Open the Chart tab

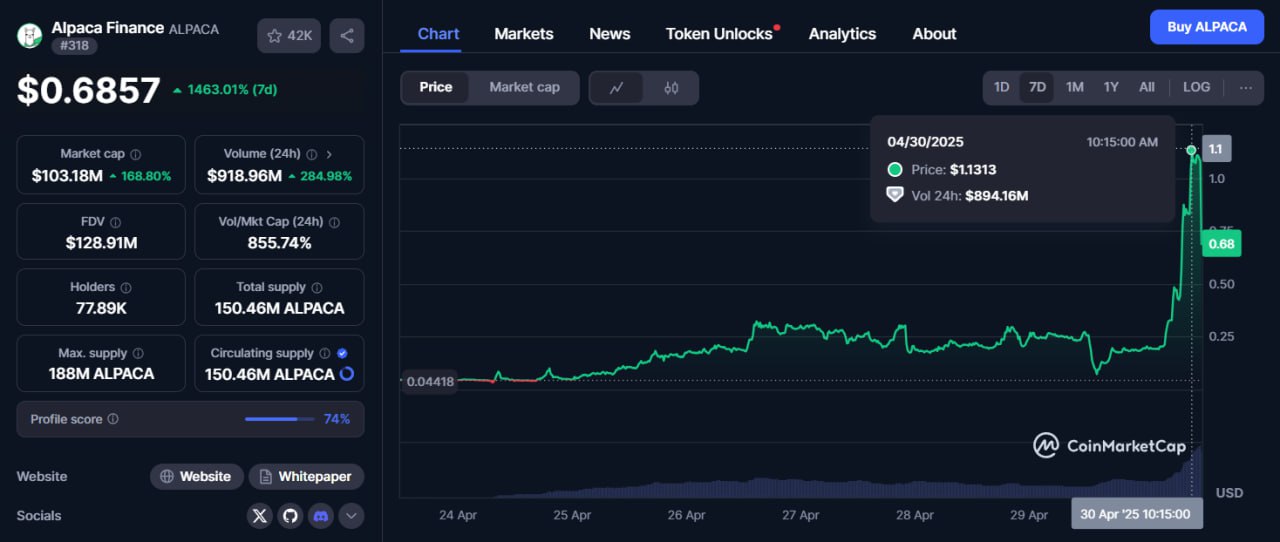point(438,33)
